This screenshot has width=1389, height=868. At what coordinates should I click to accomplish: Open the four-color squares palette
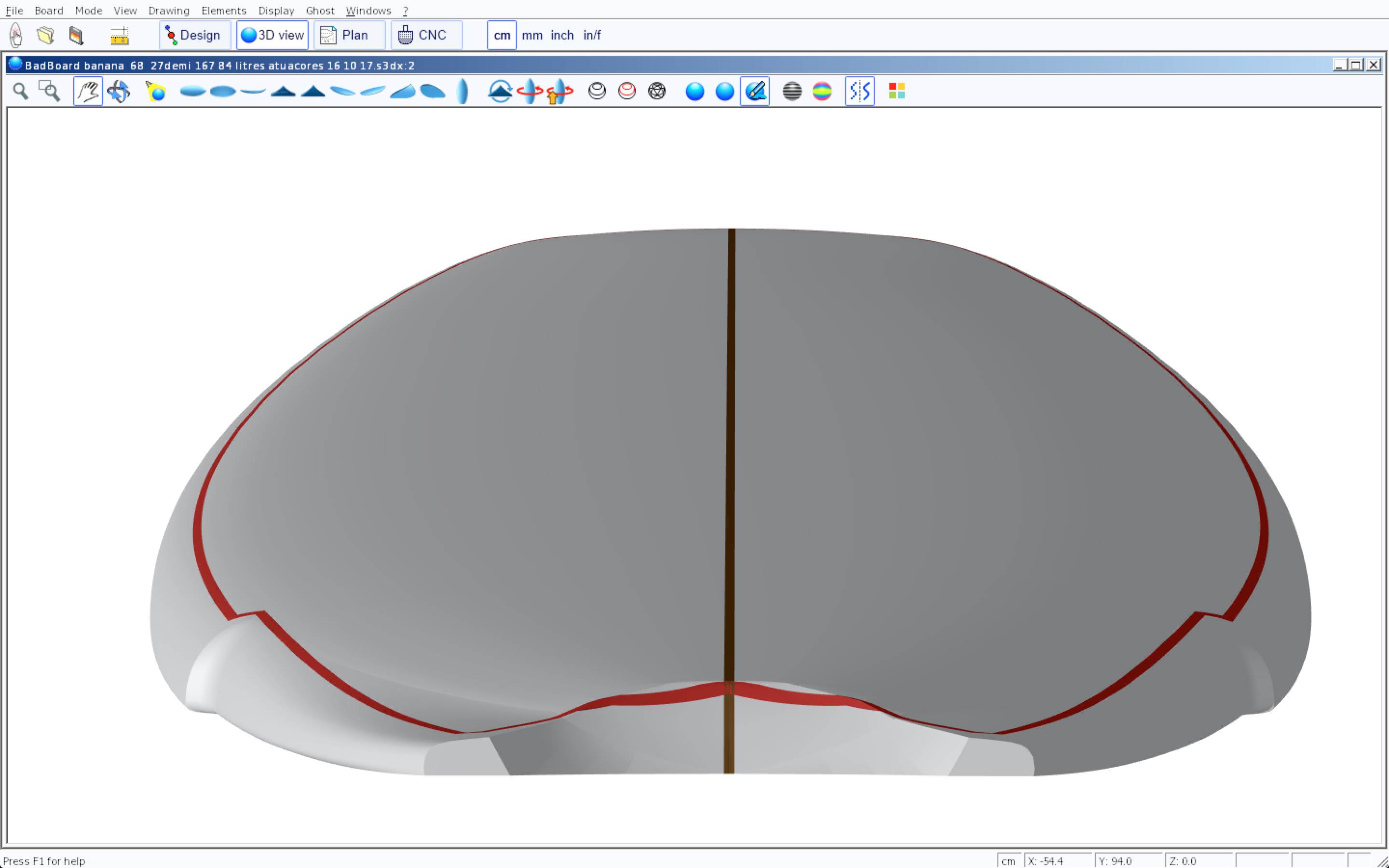pos(897,91)
